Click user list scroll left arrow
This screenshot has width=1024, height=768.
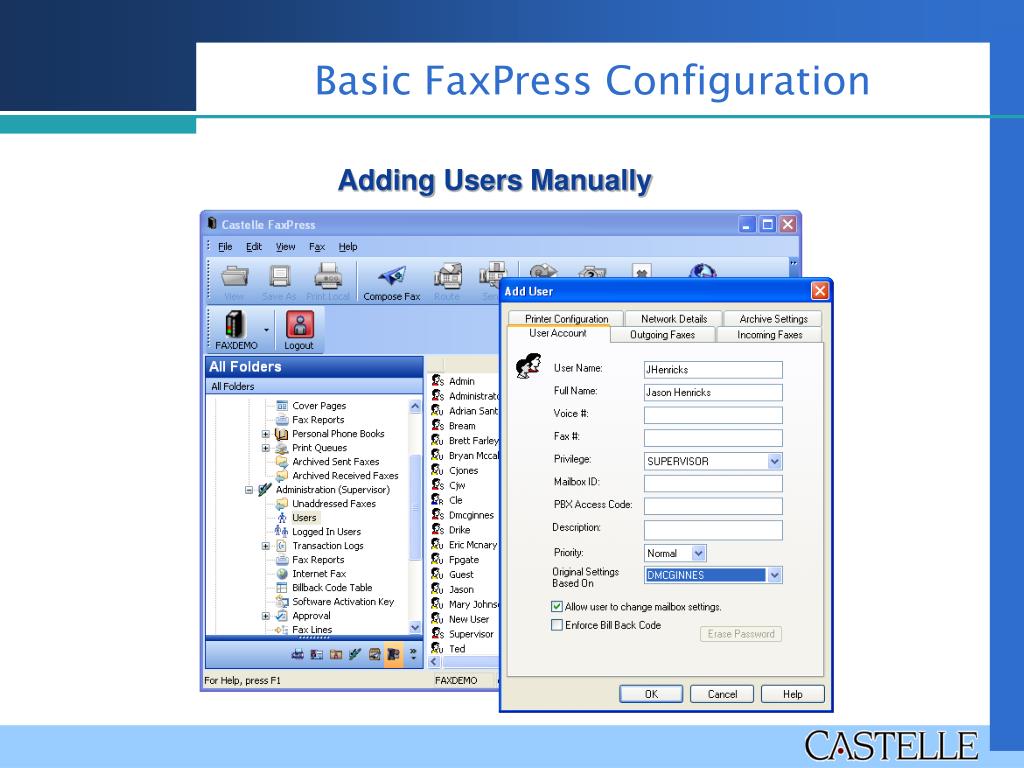434,662
